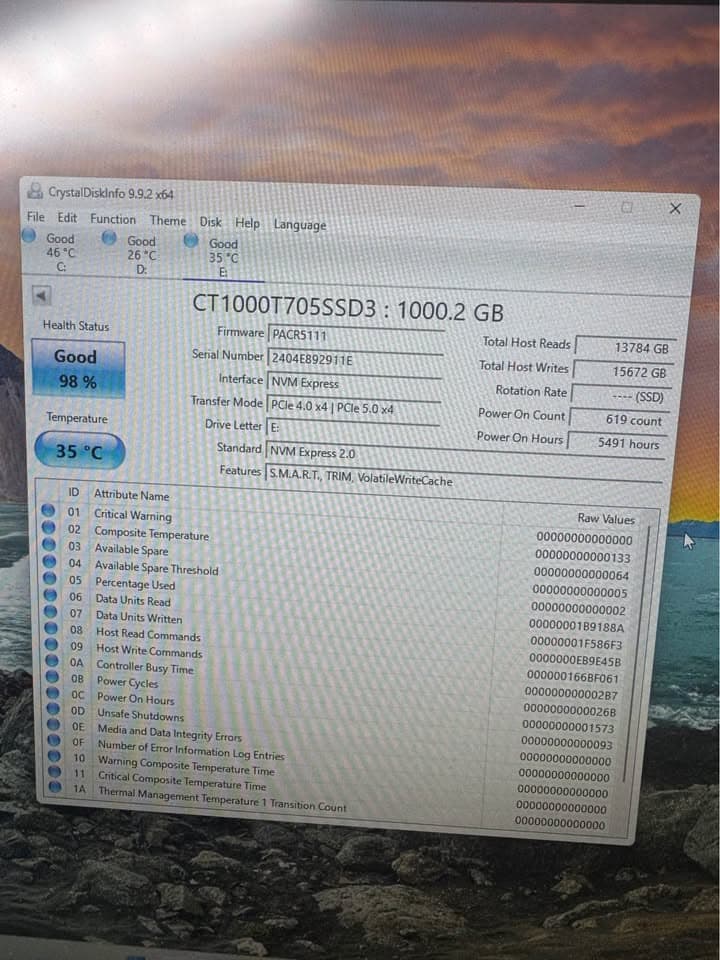Click status dot for Data Units Read

[51, 594]
